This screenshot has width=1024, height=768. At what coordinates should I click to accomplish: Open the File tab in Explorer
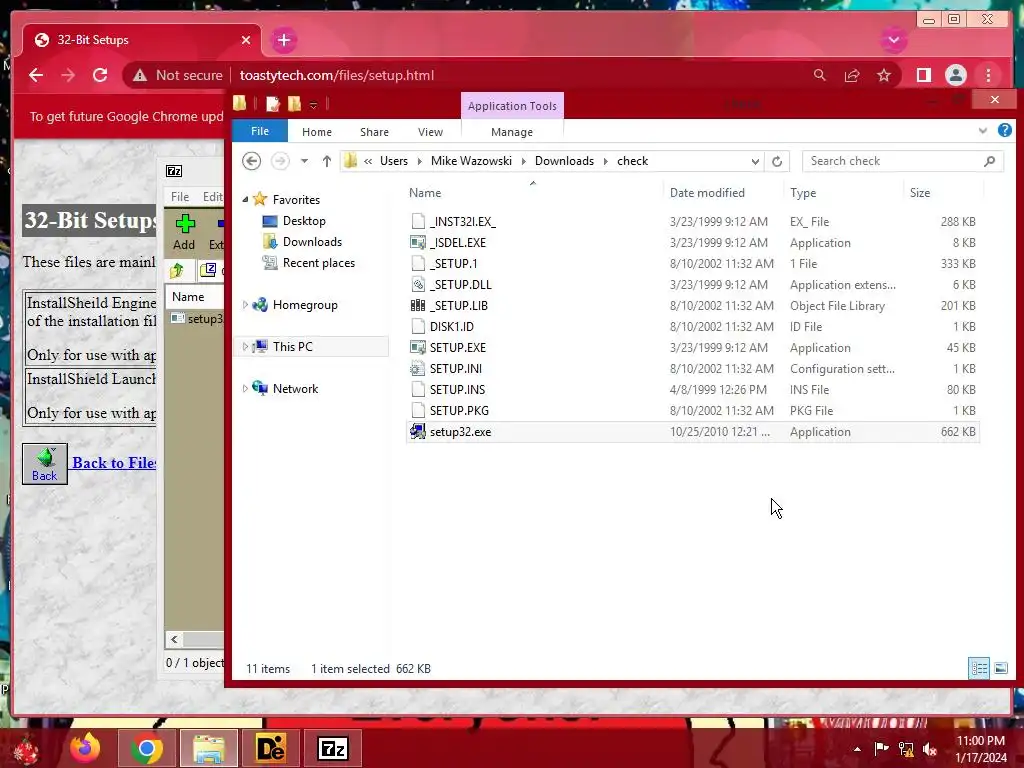(260, 131)
